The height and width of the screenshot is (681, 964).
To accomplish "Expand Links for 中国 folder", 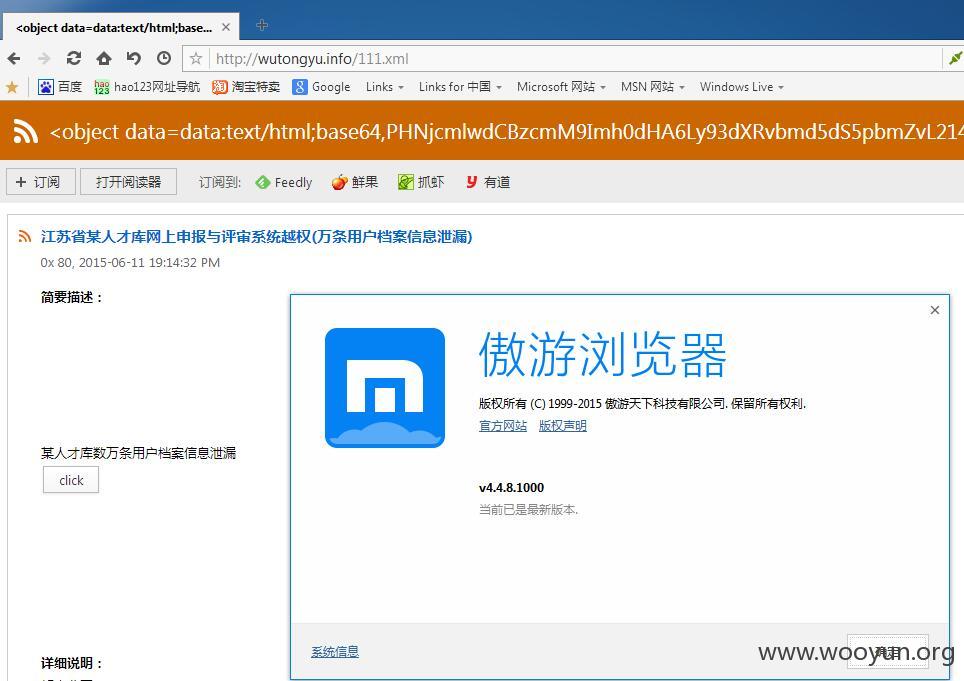I will (460, 87).
